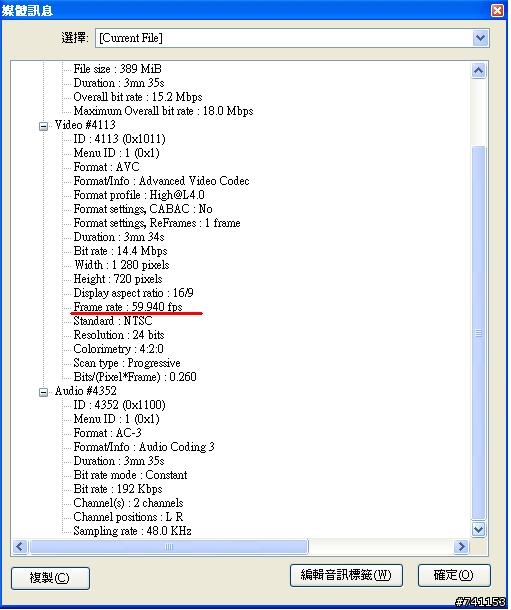Click the vertical scrollbar up arrow
The image size is (511, 610).
coord(478,71)
